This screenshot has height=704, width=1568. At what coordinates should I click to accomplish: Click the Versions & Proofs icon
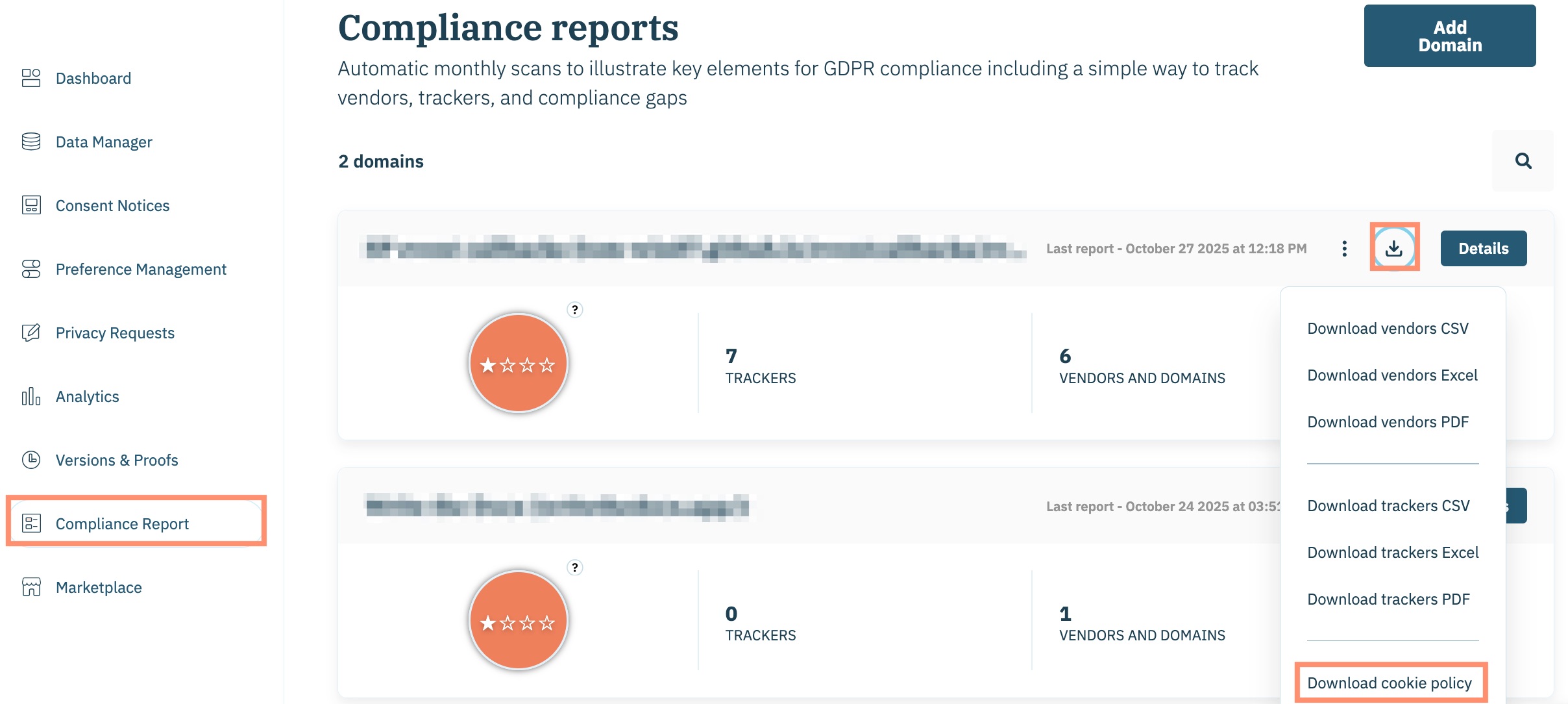pos(31,460)
